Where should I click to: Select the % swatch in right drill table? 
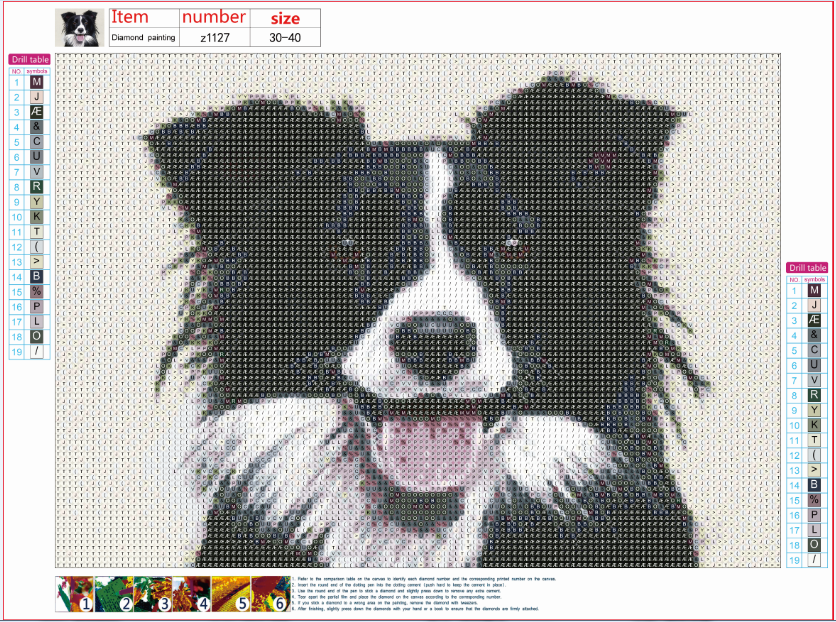pyautogui.click(x=814, y=500)
